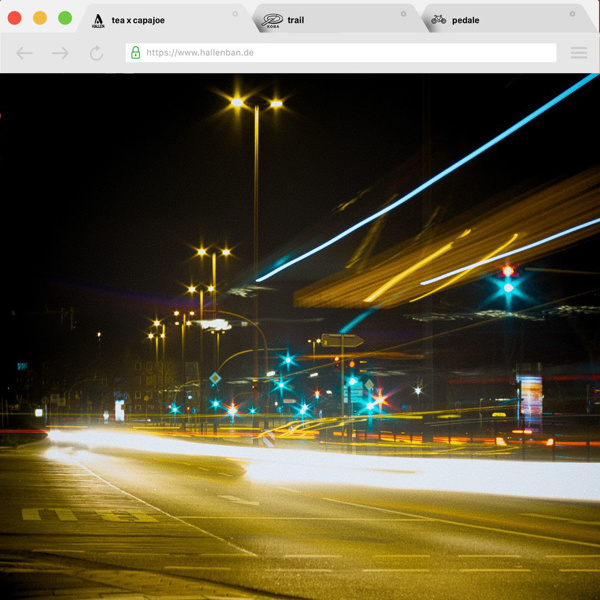Focus the hallenban.de address bar
The image size is (600, 600).
340,52
